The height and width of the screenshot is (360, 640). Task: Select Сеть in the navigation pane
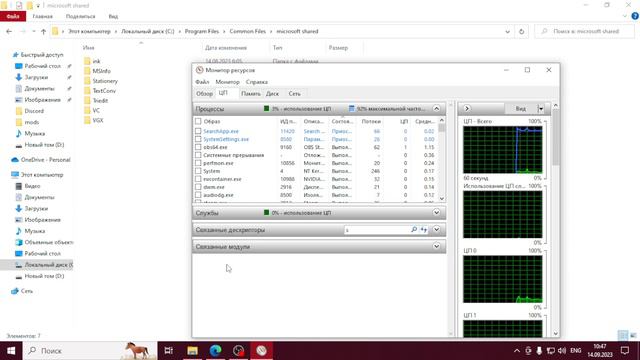point(27,291)
